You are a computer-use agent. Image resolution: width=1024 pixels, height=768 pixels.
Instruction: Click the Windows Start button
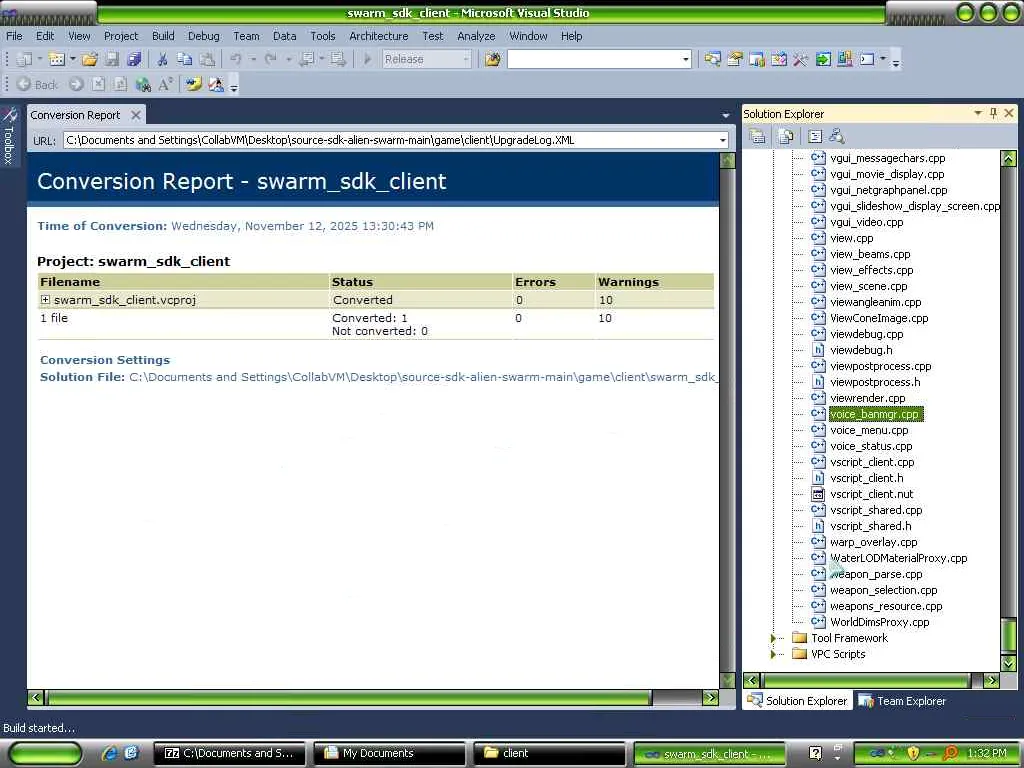[x=44, y=753]
